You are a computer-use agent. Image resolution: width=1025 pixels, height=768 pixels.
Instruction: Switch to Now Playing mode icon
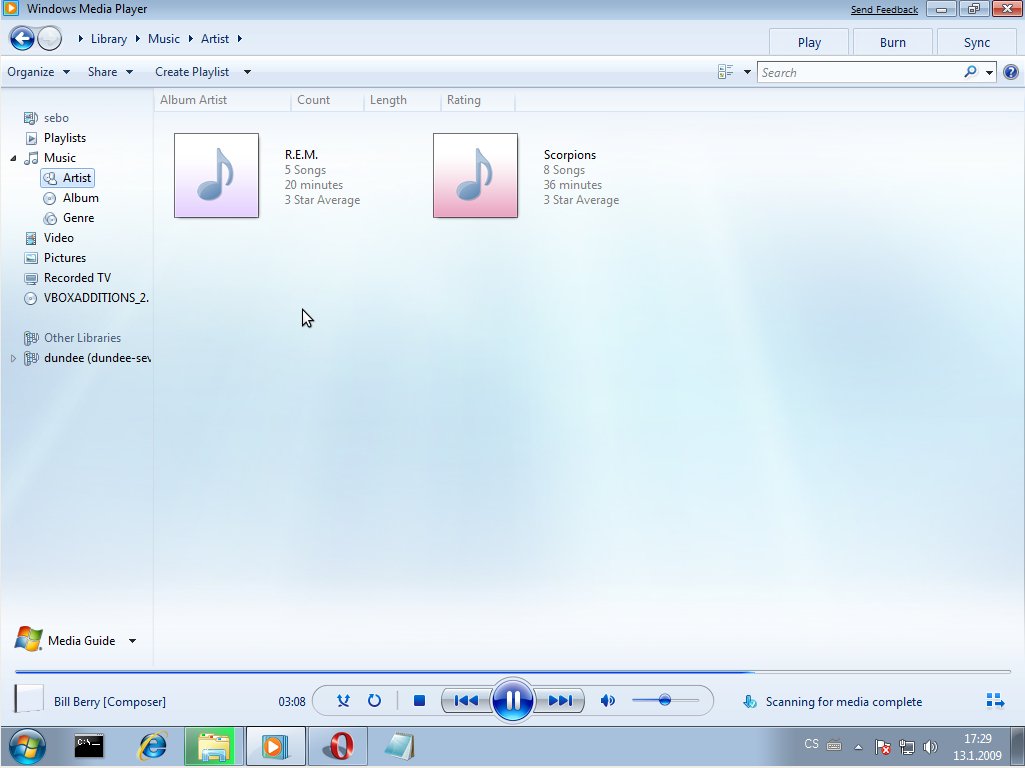[x=995, y=701]
